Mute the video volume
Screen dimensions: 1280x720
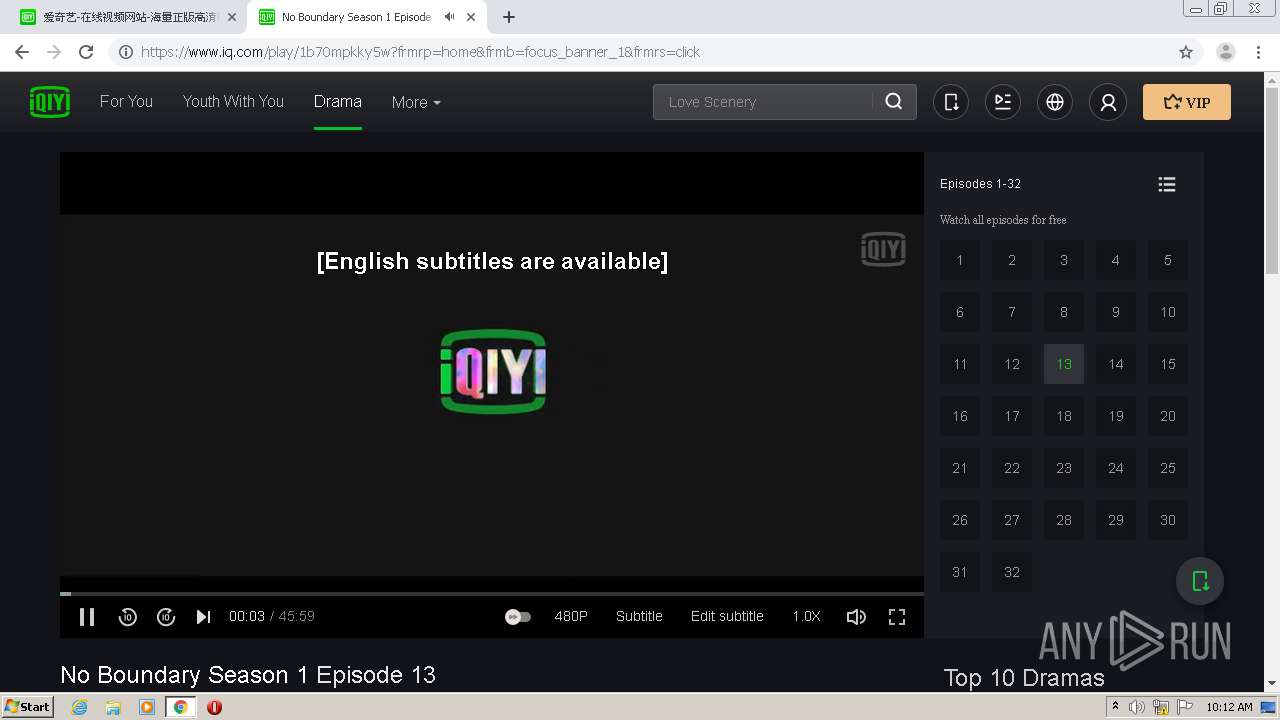coord(856,617)
